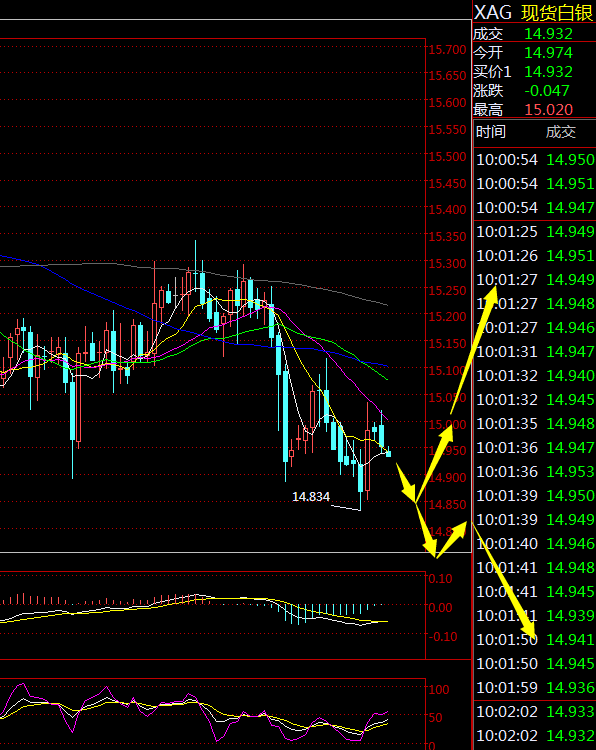
Task: Click the 15.700 price axis label
Action: (447, 50)
